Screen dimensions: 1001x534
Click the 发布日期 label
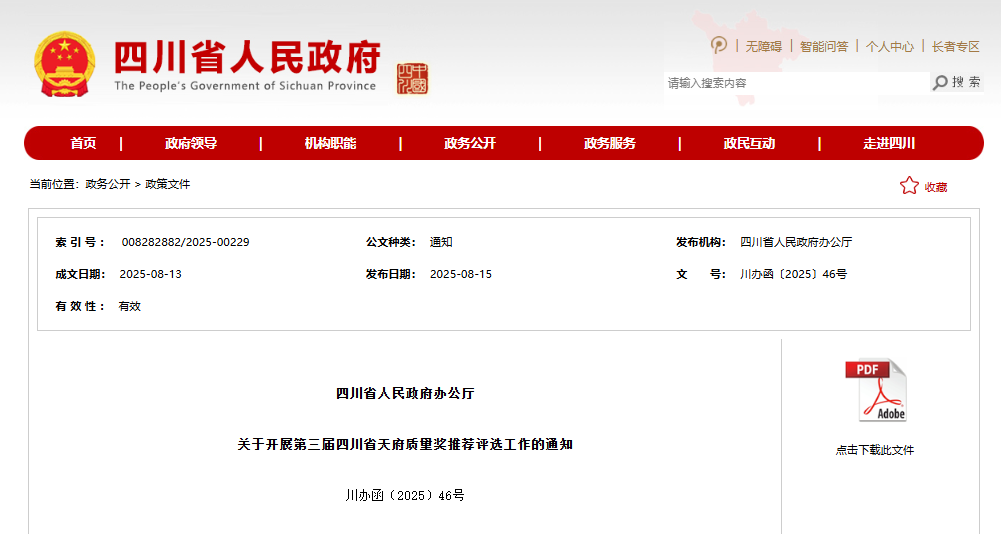click(391, 274)
